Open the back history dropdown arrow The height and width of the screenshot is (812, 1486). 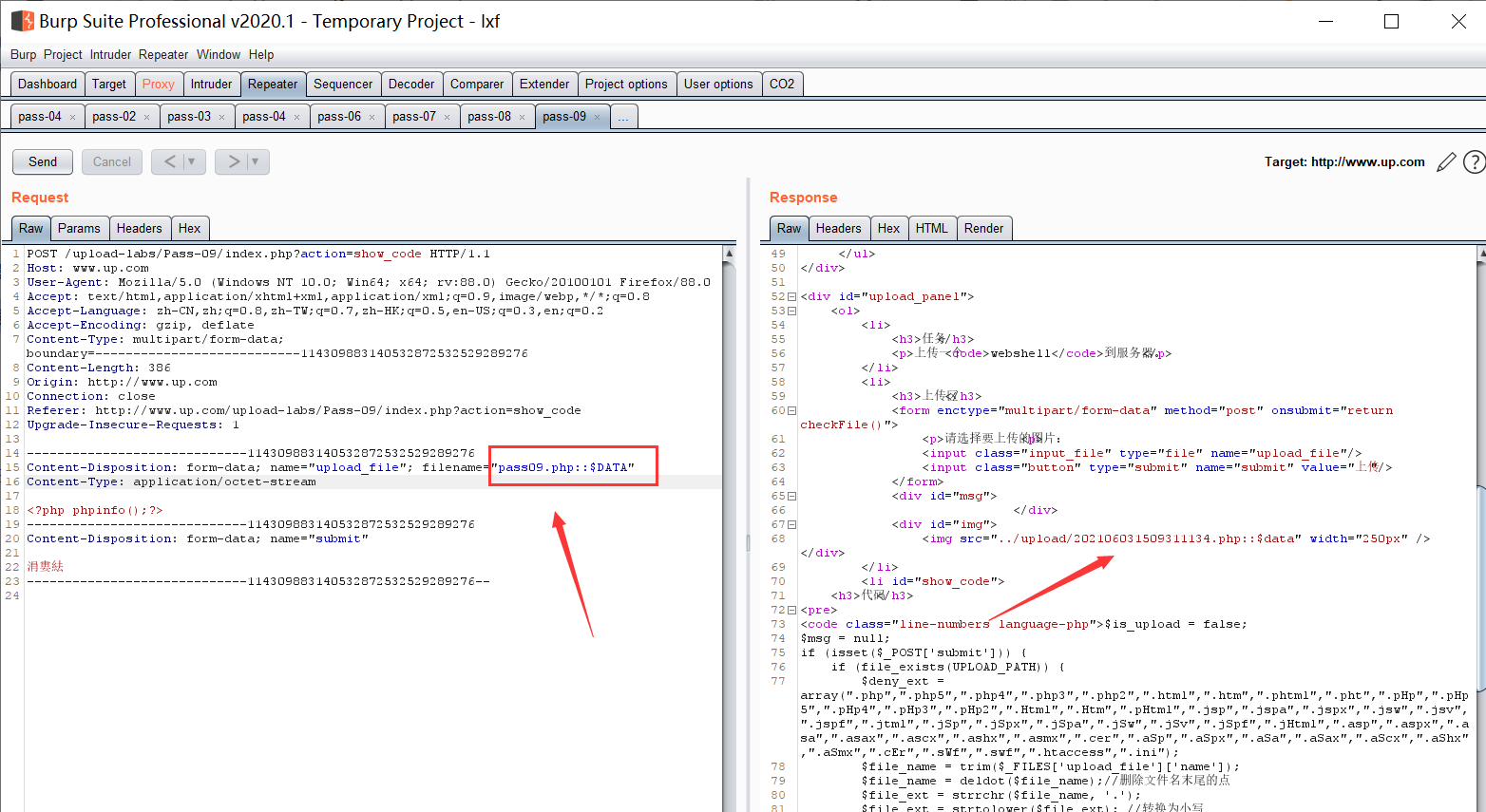pyautogui.click(x=192, y=161)
